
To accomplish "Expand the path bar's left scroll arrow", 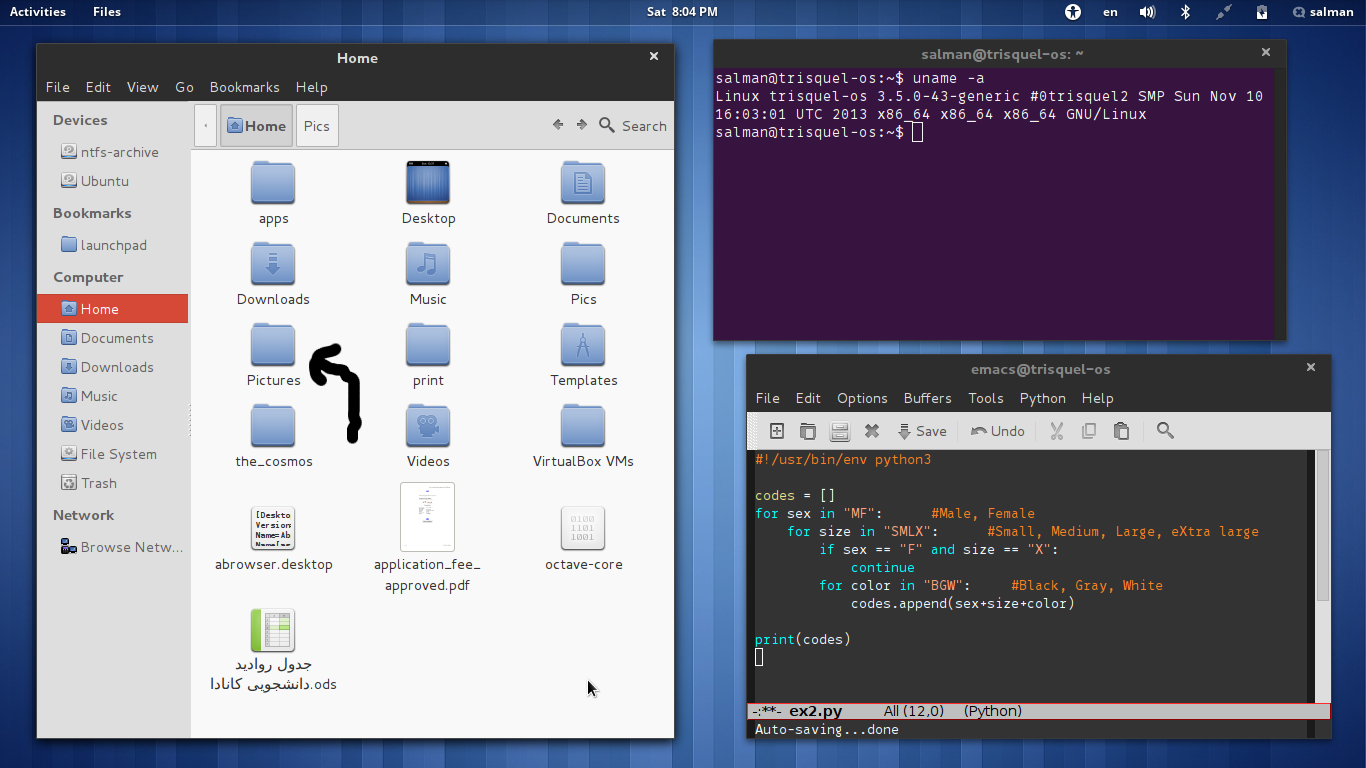I will click(205, 126).
